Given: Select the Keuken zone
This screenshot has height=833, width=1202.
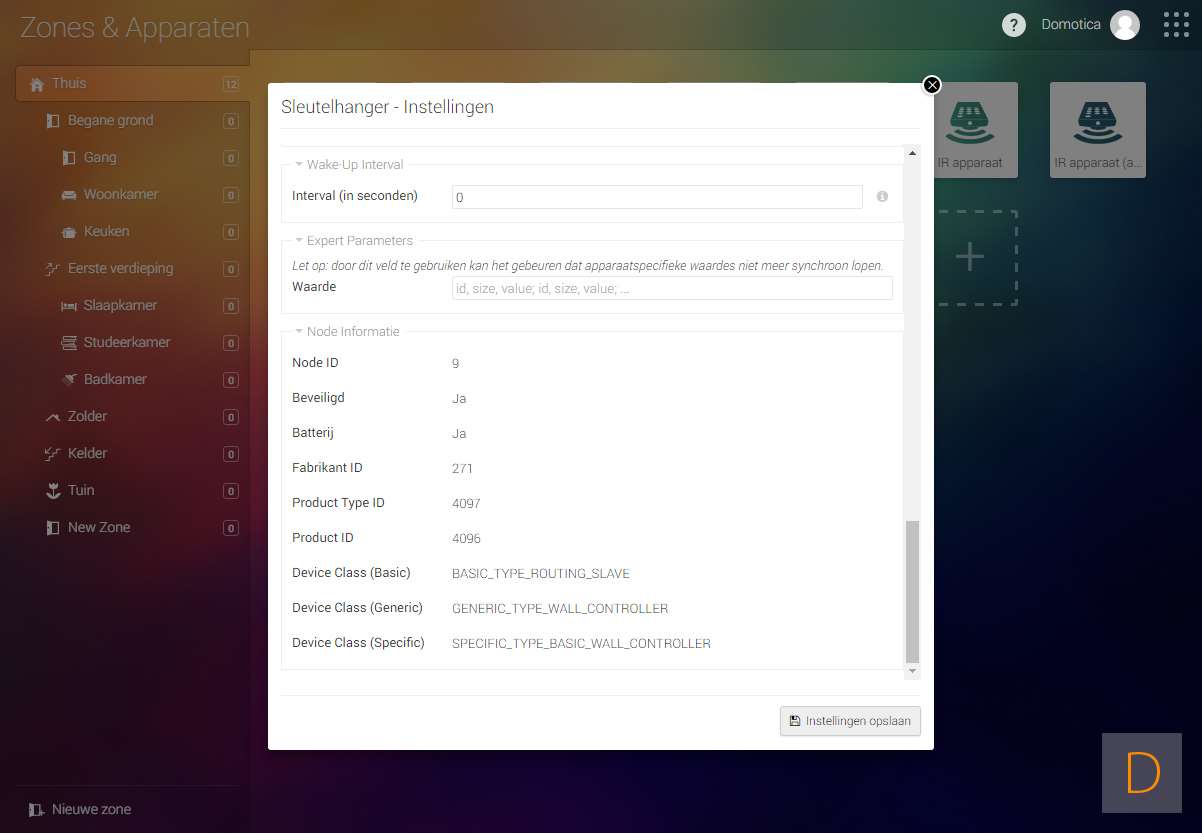Looking at the screenshot, I should tap(106, 231).
